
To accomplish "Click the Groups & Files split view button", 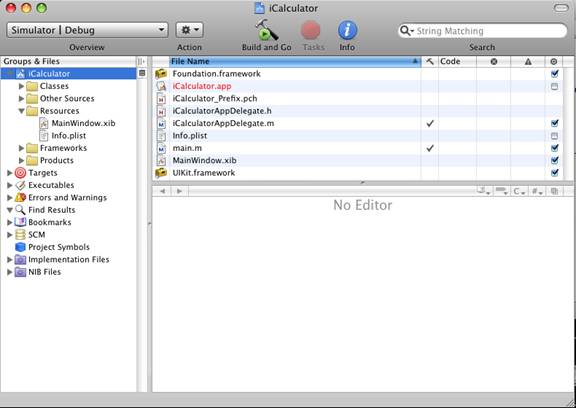I will point(141,61).
